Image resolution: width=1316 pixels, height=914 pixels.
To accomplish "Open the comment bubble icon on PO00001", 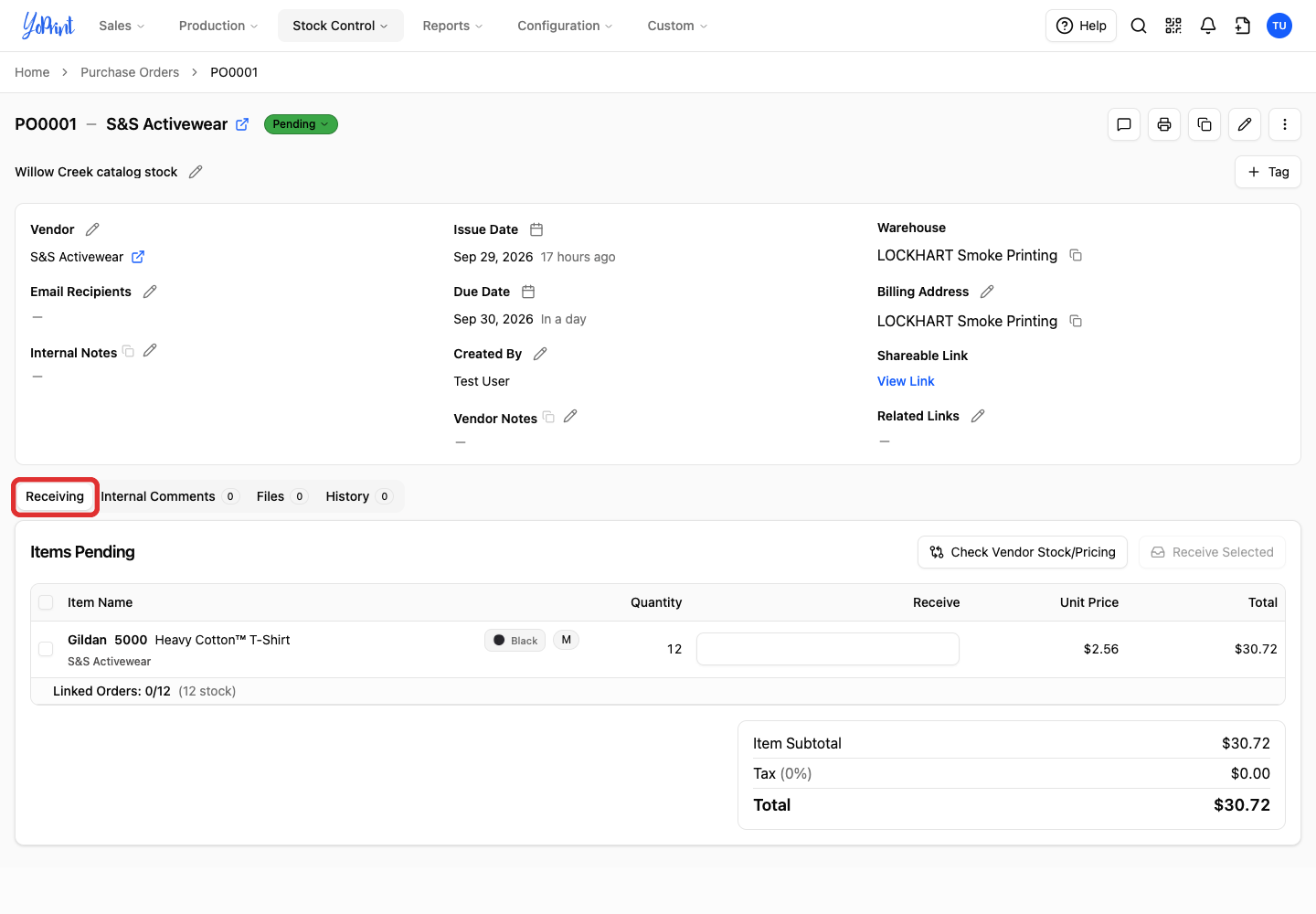I will (x=1124, y=124).
